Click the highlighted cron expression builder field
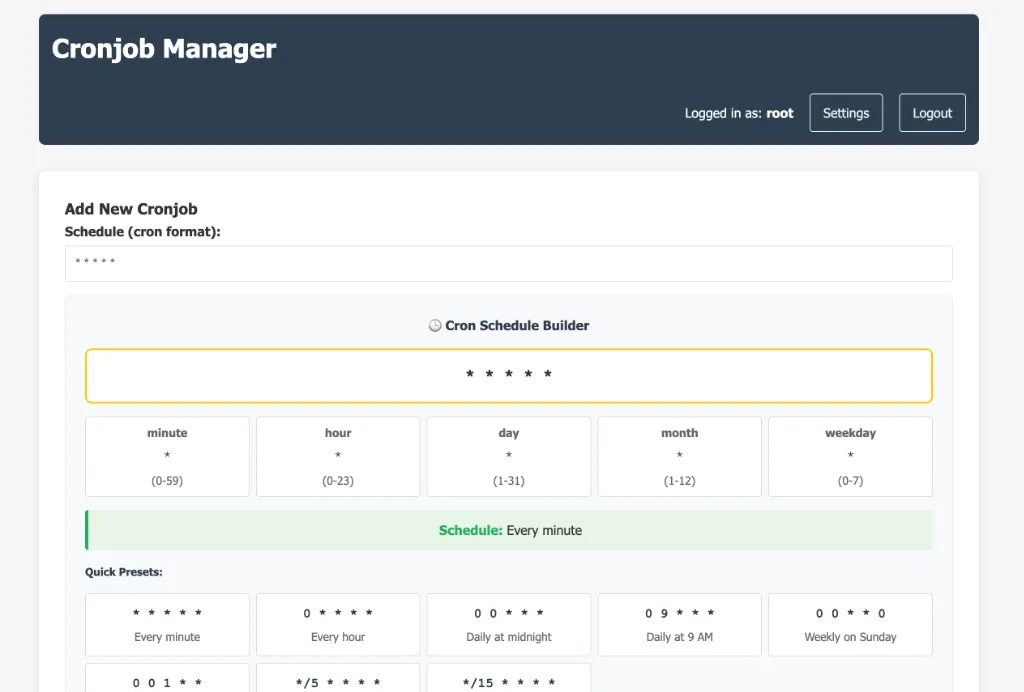The image size is (1024, 692). tap(509, 375)
